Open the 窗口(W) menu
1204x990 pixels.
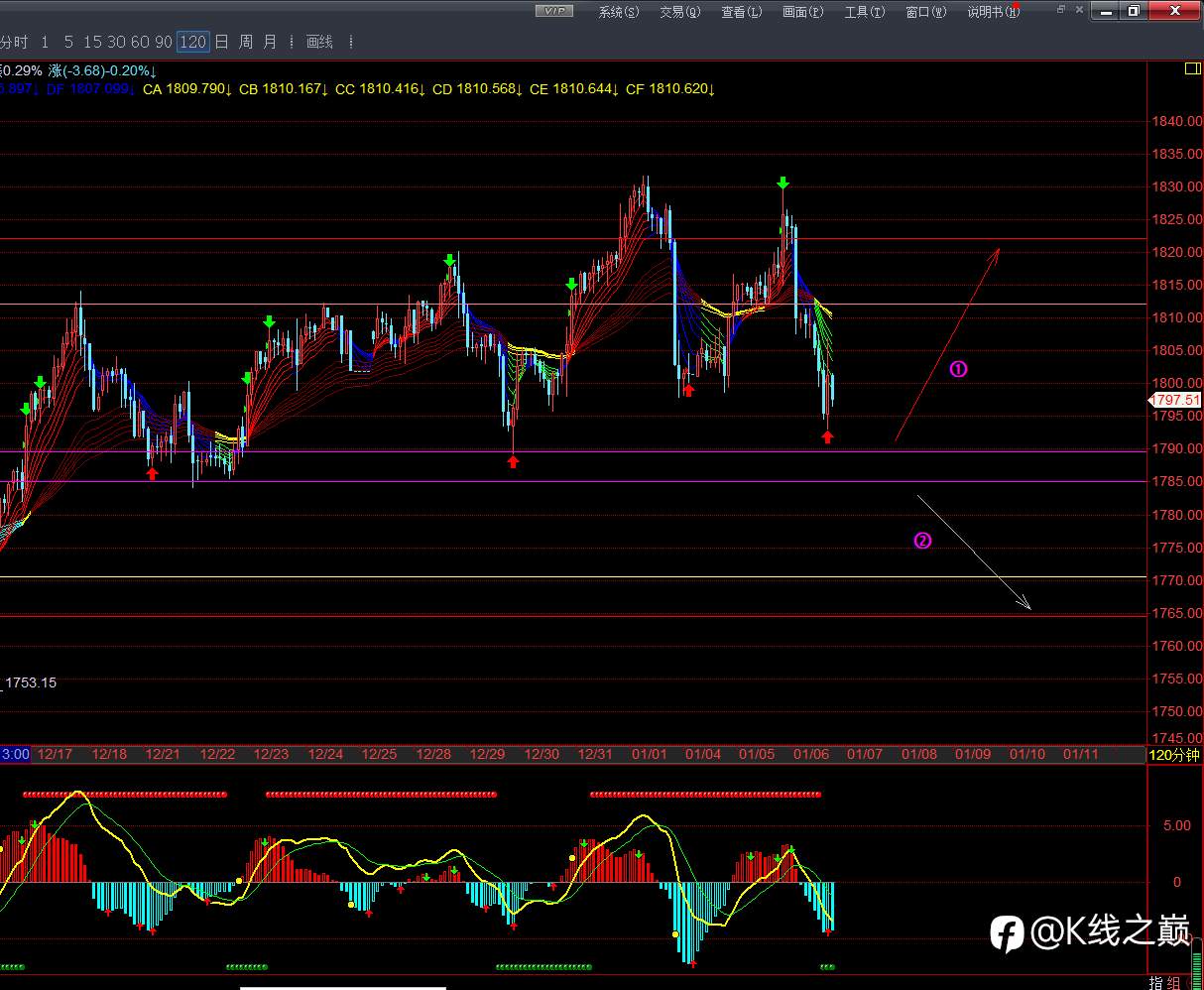[926, 12]
